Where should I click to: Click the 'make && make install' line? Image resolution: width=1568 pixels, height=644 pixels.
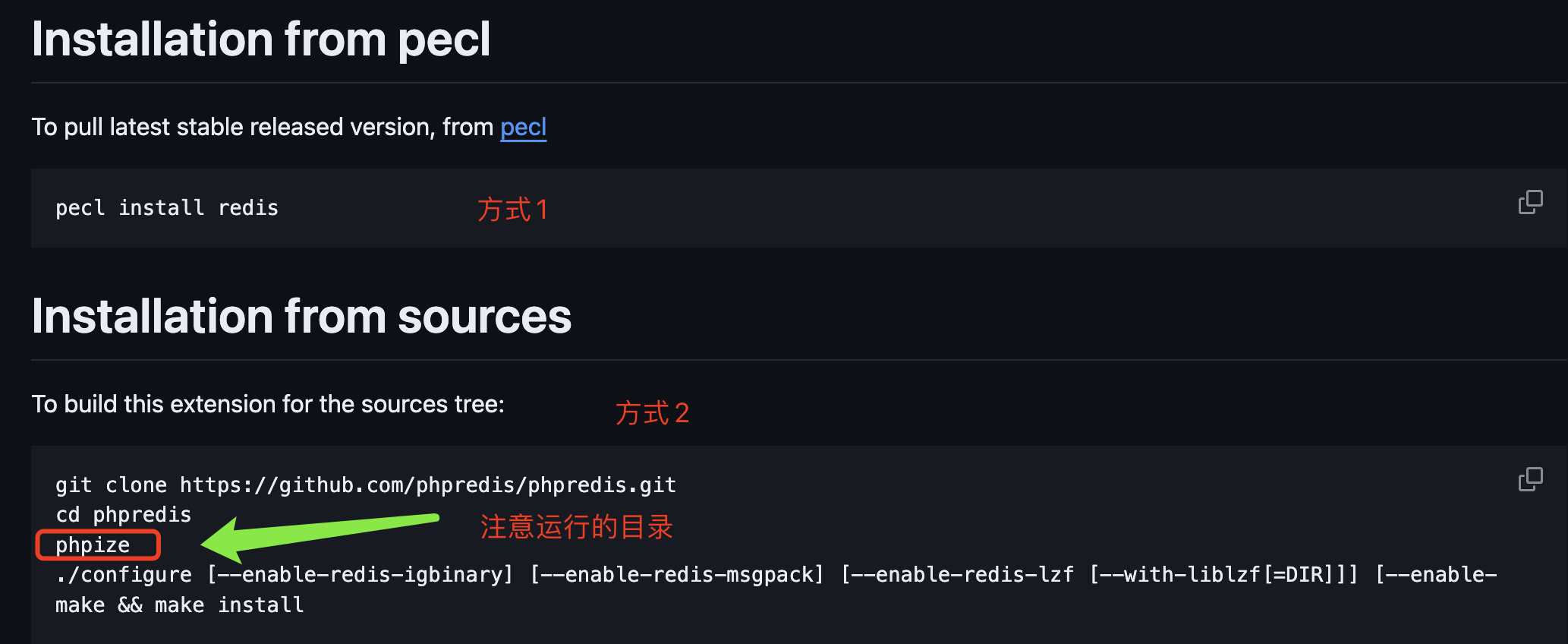(179, 605)
